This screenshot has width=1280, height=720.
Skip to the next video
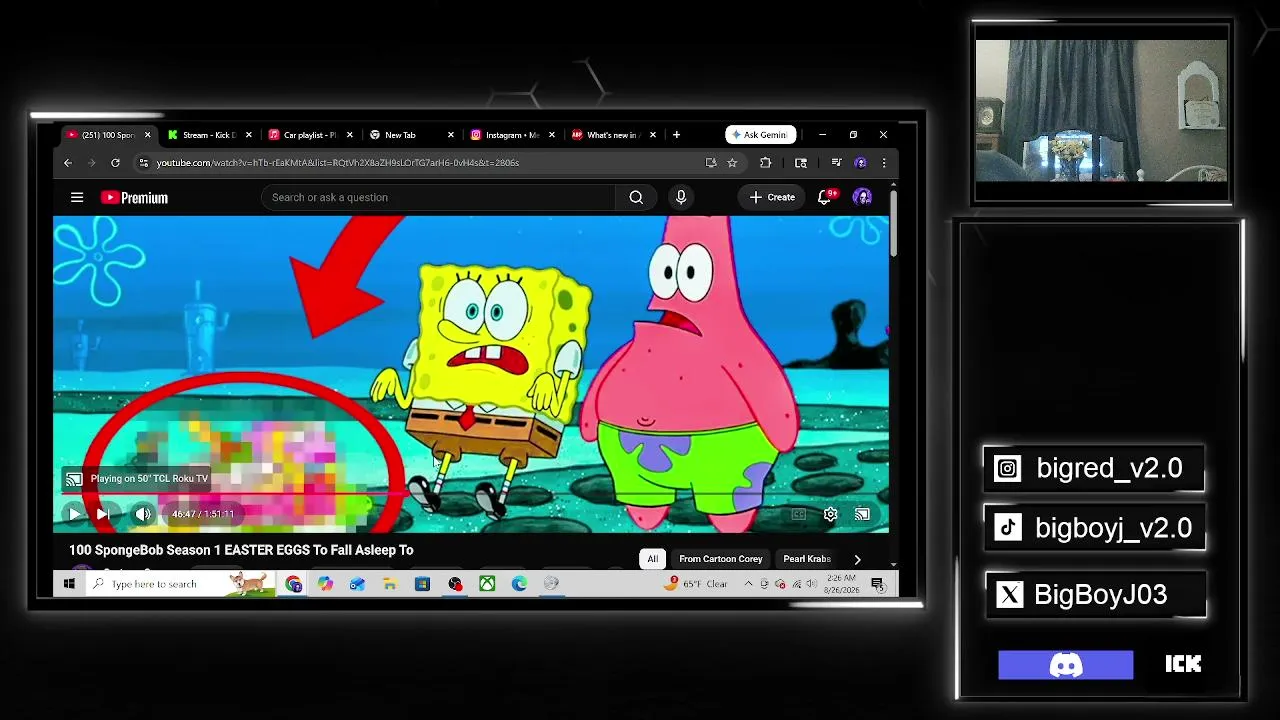pyautogui.click(x=102, y=514)
